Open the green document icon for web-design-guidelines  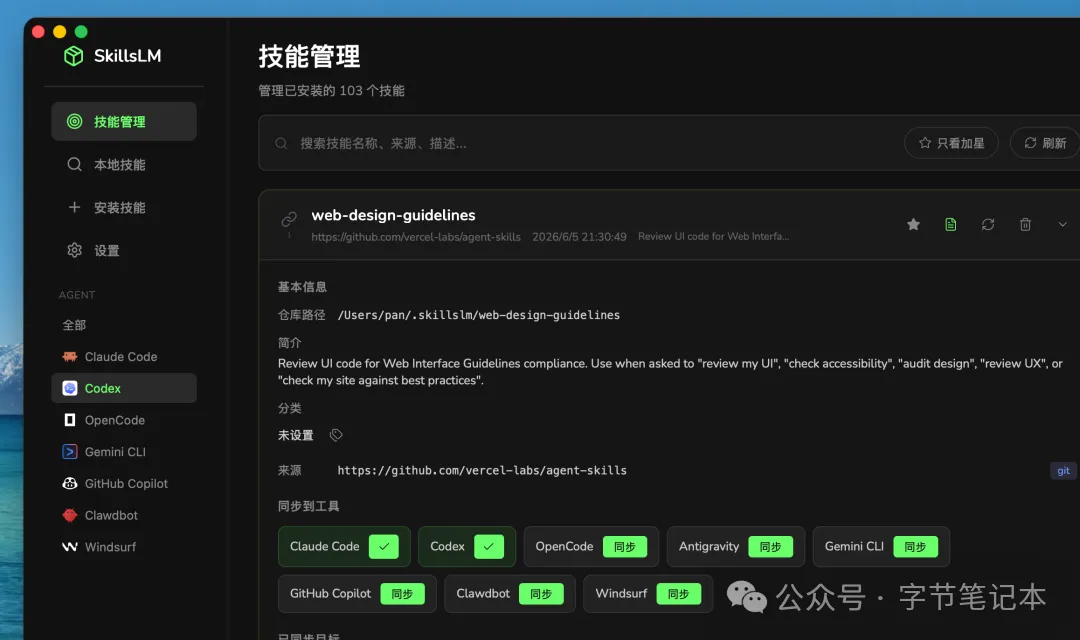click(951, 225)
